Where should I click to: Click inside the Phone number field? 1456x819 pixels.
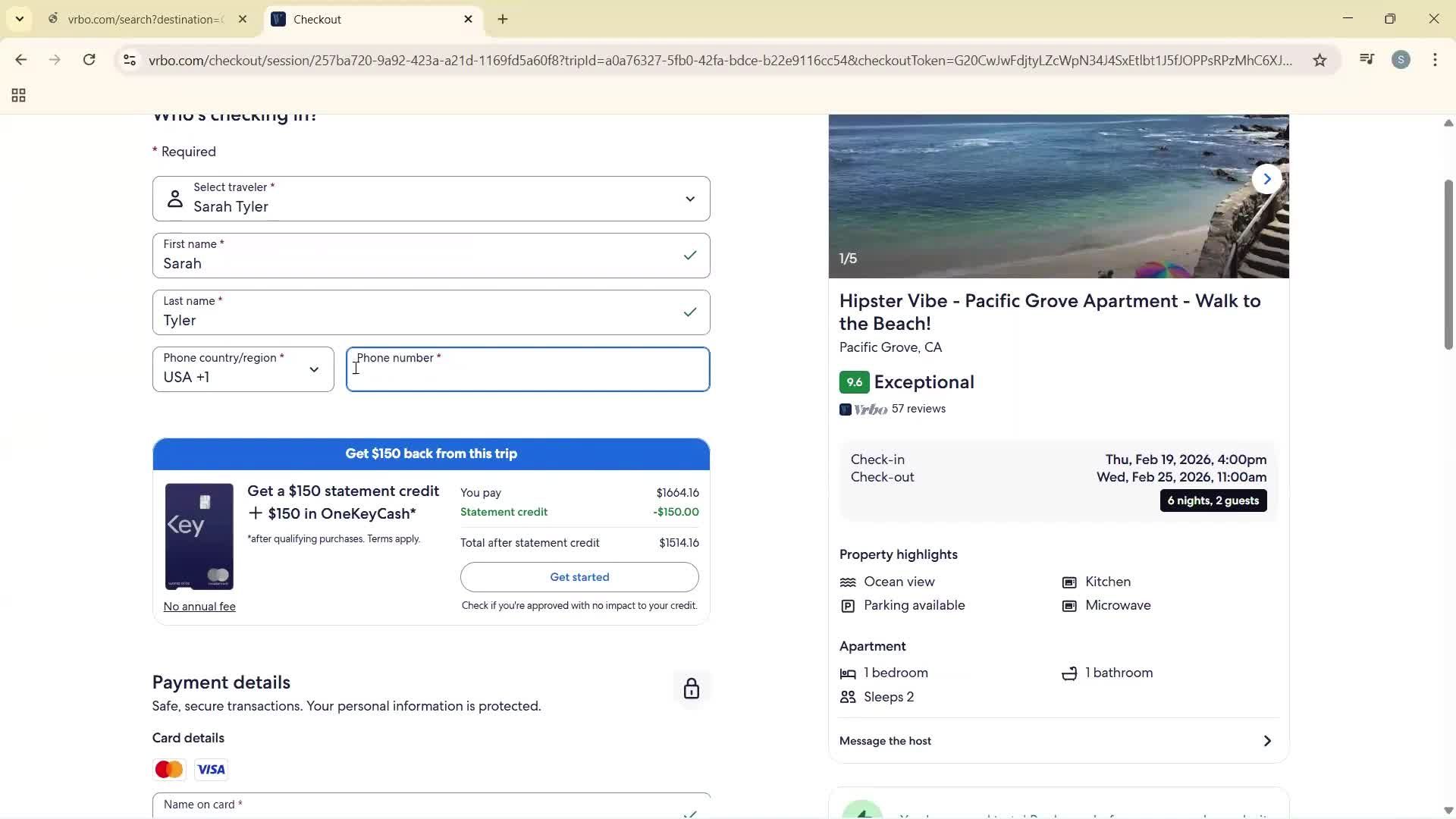528,372
